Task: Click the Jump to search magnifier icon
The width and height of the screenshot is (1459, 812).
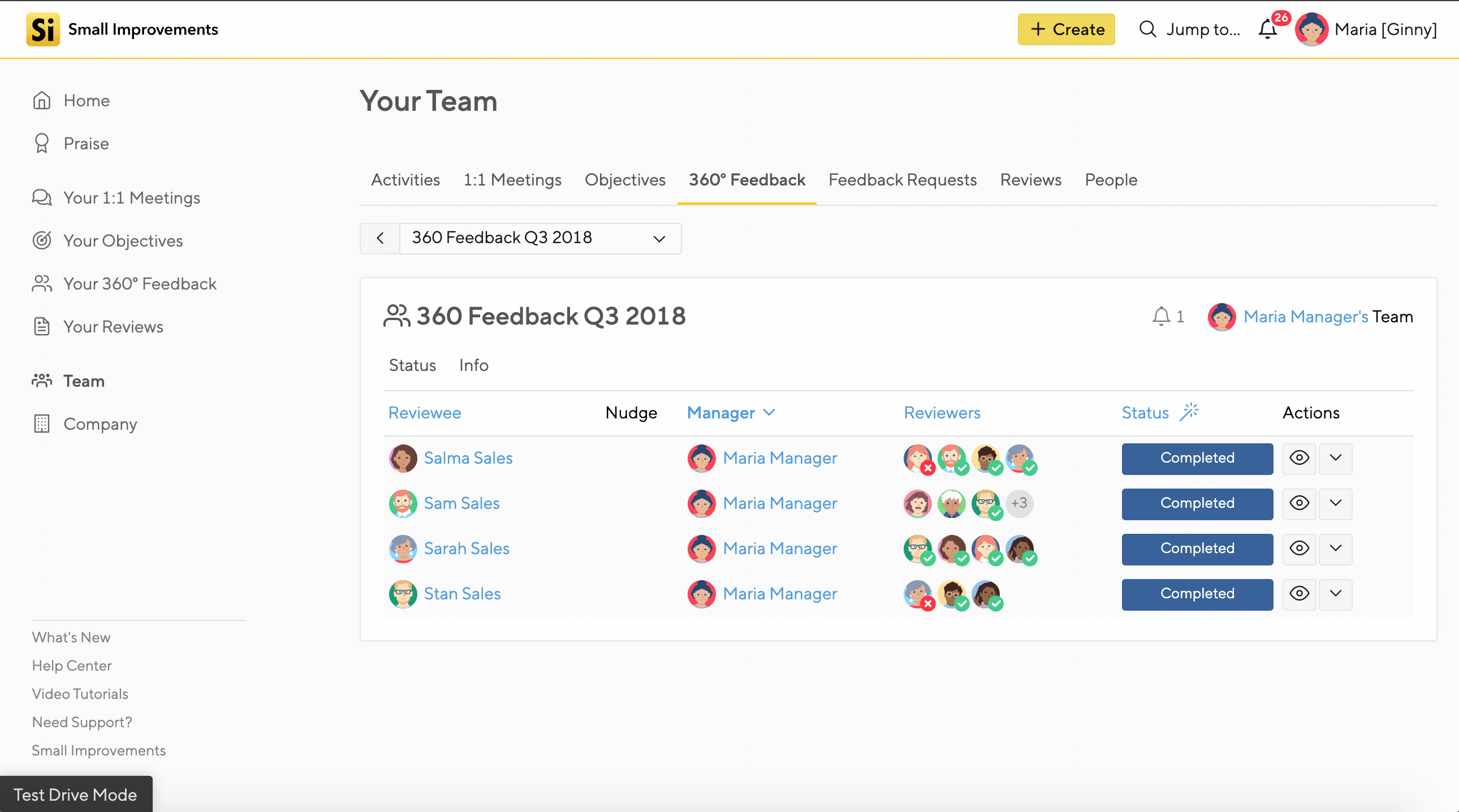Action: (1147, 29)
